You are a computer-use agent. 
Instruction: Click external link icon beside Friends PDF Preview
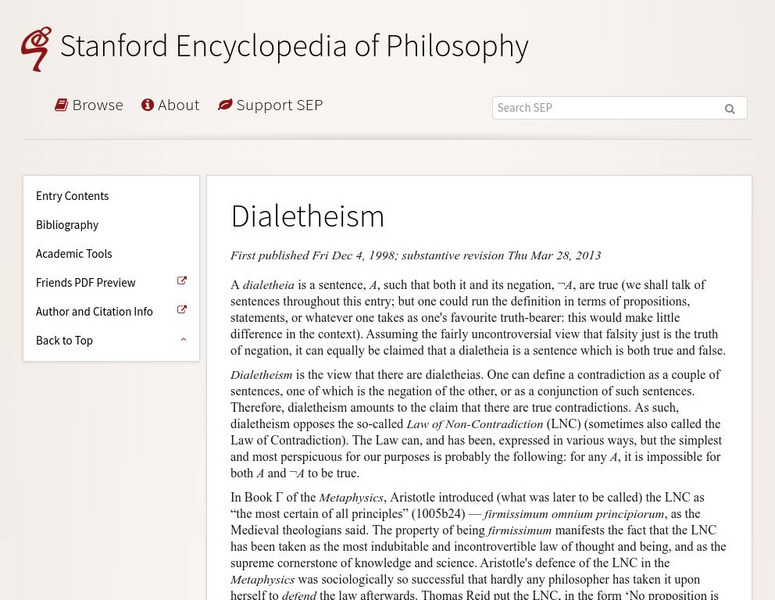tap(182, 281)
